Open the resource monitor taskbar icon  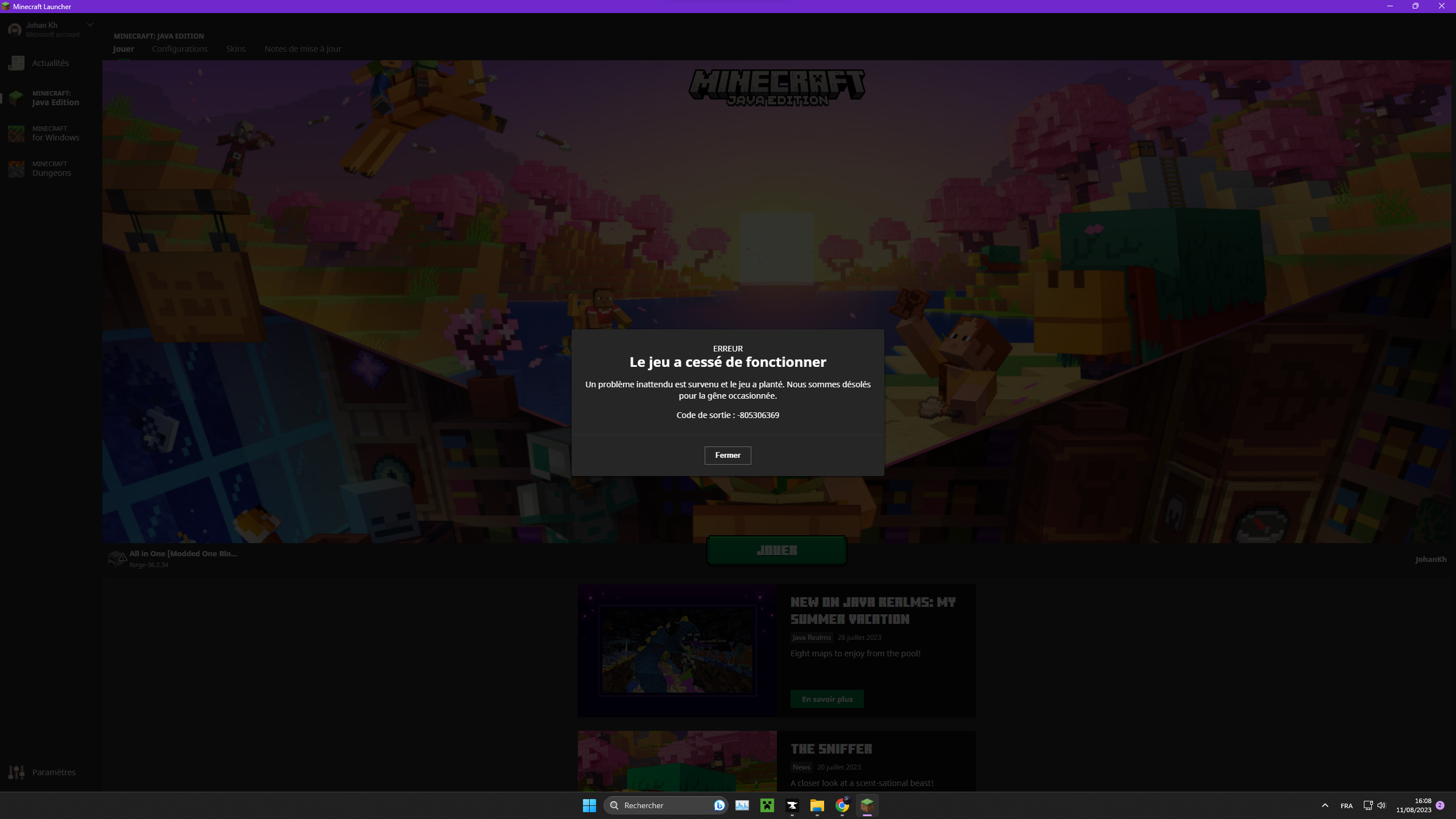(742, 805)
